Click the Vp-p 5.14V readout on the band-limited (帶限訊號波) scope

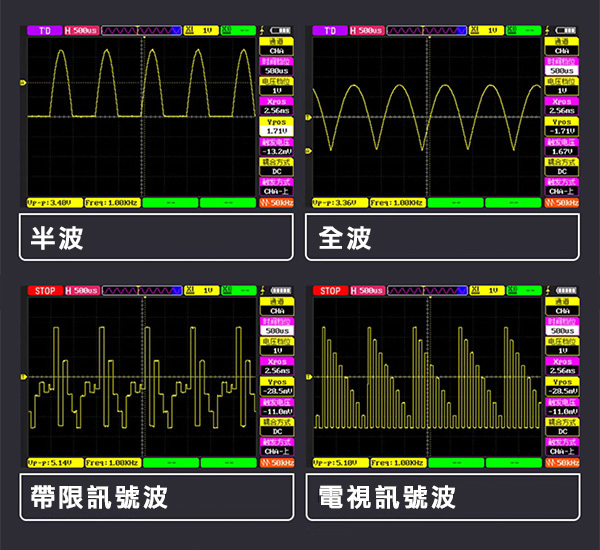48,463
